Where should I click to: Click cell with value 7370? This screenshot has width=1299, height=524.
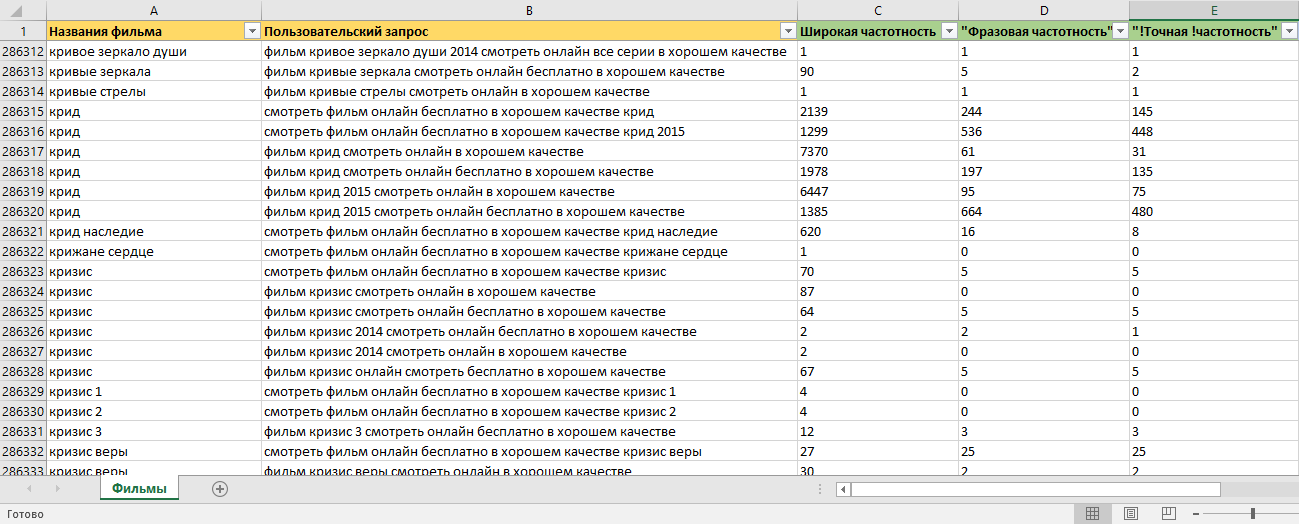(x=877, y=152)
